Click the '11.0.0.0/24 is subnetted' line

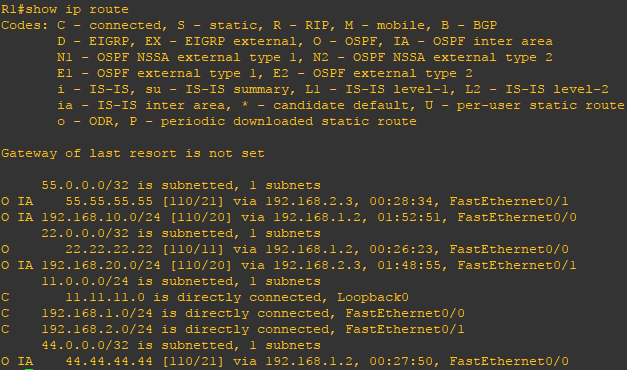pos(181,281)
